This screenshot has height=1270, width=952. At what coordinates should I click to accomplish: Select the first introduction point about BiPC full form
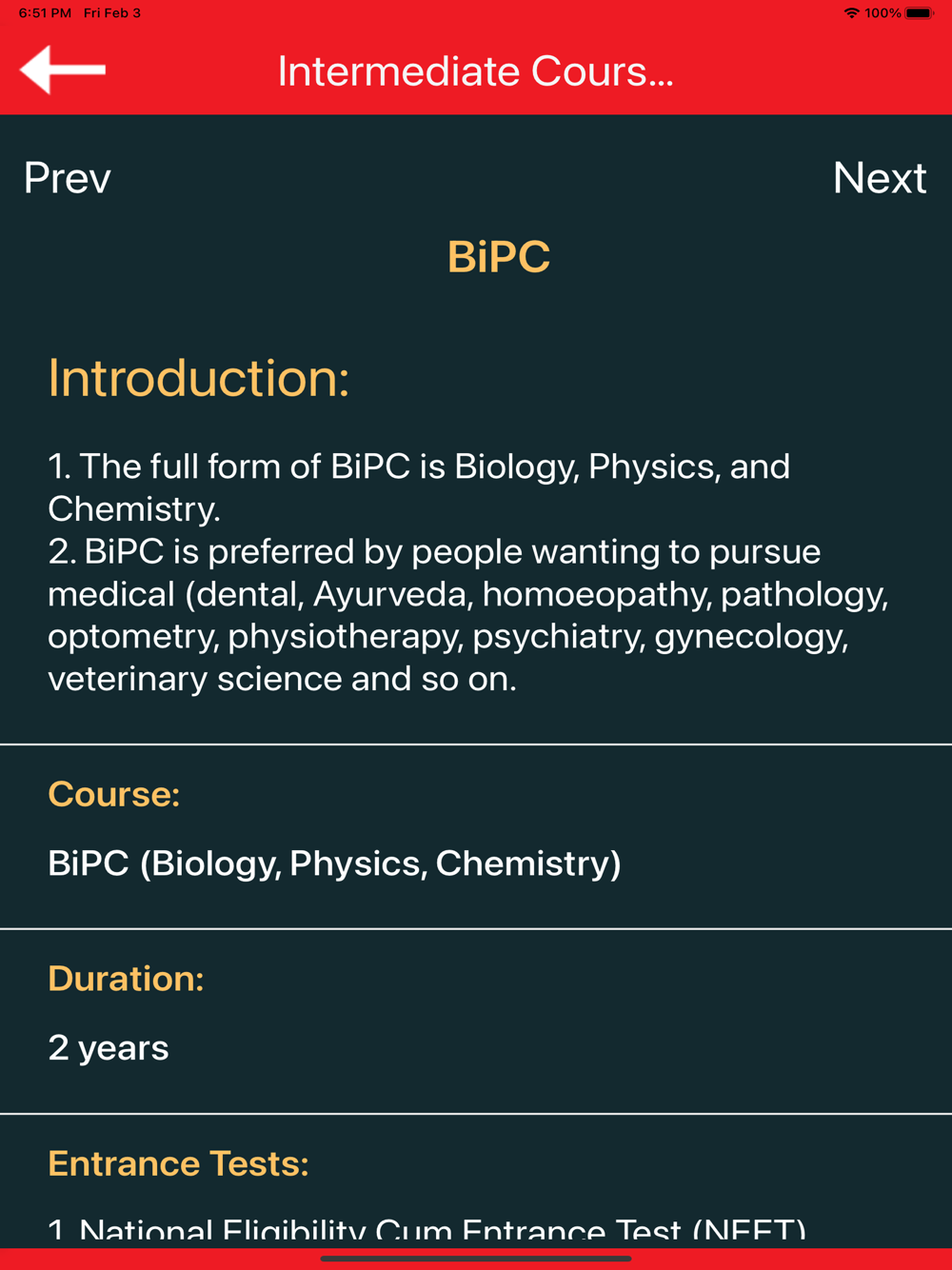coord(419,487)
